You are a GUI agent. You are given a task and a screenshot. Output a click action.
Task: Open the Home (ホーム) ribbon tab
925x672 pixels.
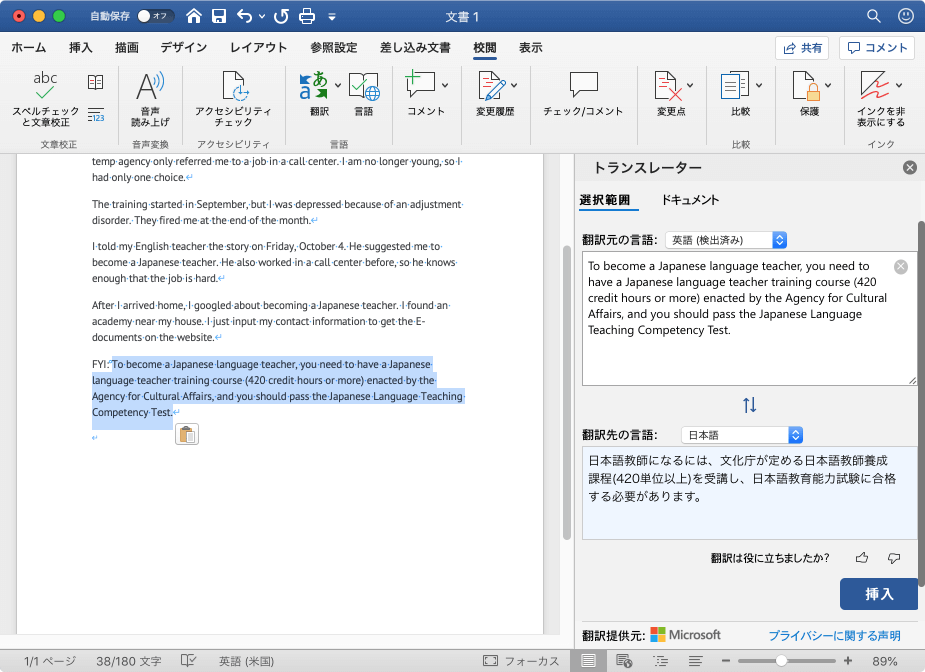pyautogui.click(x=28, y=47)
